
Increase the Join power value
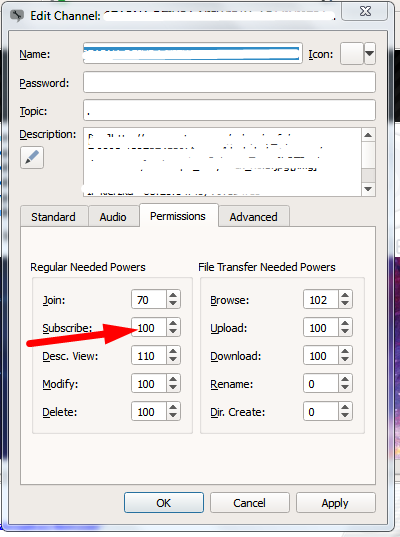[x=173, y=295]
